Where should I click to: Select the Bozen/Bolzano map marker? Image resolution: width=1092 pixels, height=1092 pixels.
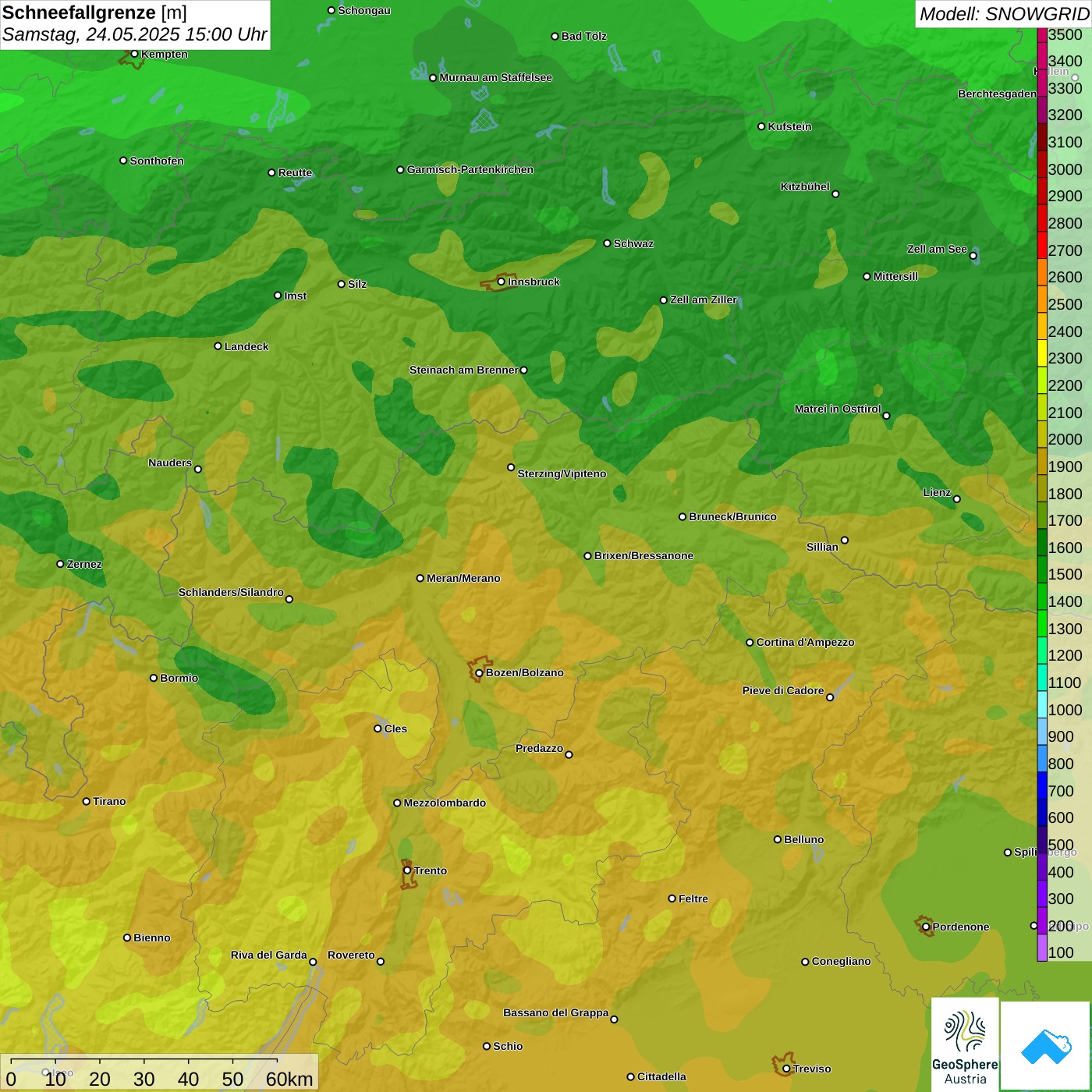pos(479,672)
